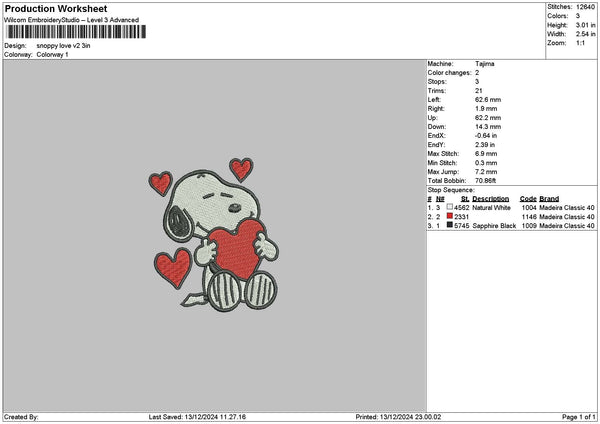
Task: Click the 'Printed: 13/12/2024' footer text
Action: pos(398,417)
